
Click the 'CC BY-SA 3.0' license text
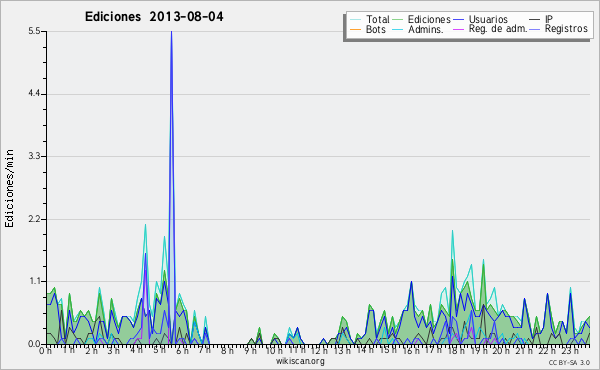pyautogui.click(x=569, y=363)
